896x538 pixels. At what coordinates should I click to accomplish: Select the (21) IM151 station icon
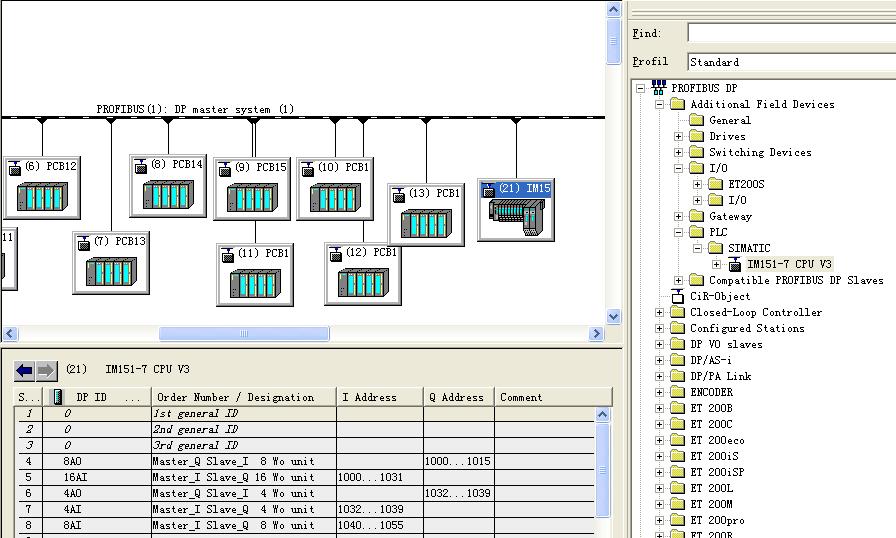coord(516,216)
